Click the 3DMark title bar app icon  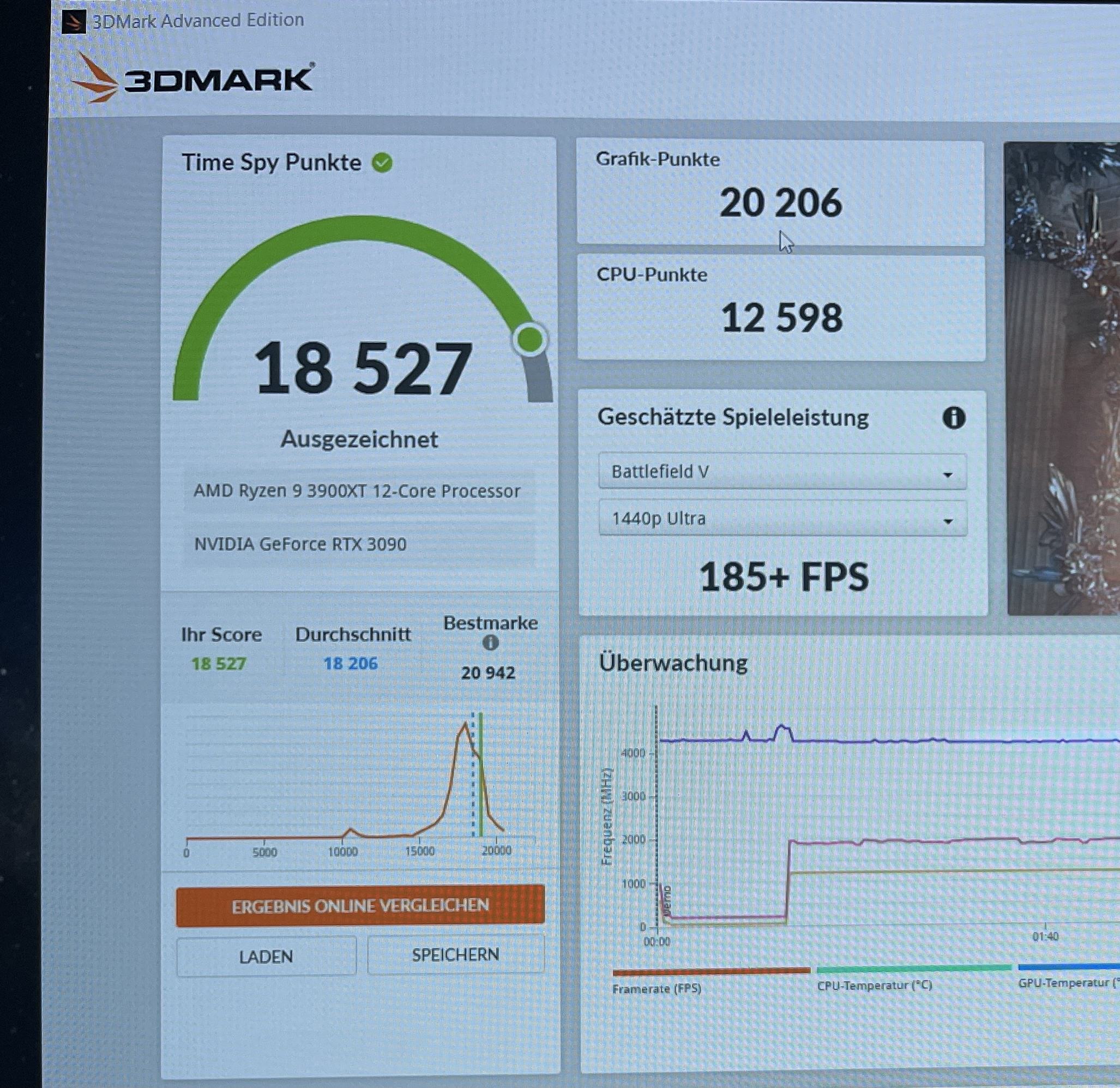click(73, 22)
